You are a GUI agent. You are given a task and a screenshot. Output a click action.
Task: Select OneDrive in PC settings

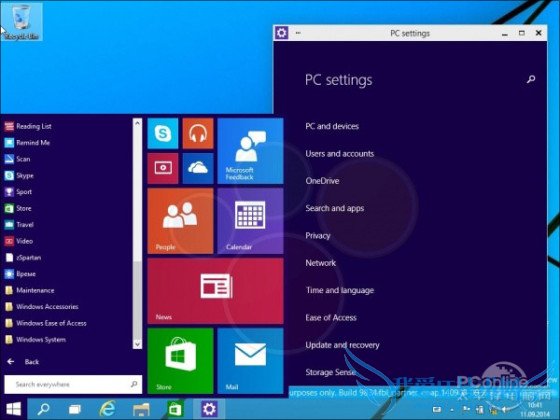tap(322, 181)
